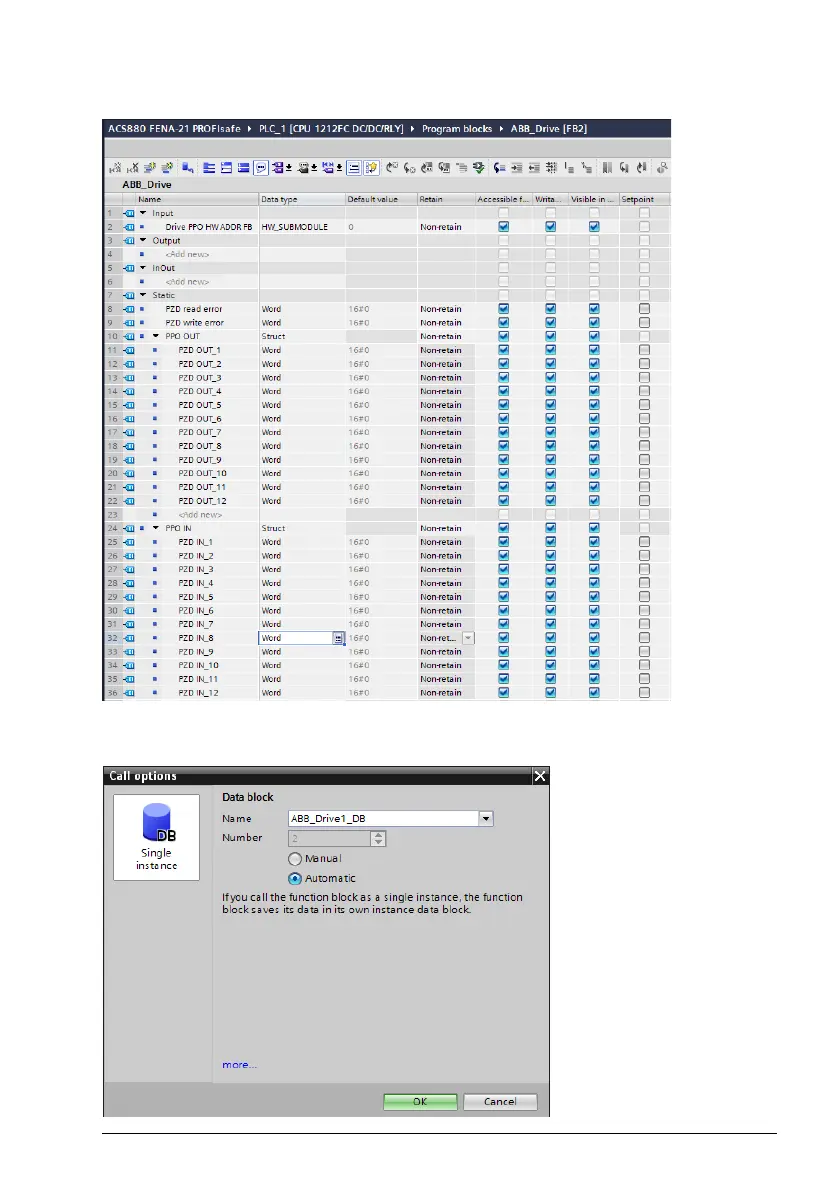The image size is (840, 1190).
Task: Collapse the PPO IN struct
Action: [156, 528]
